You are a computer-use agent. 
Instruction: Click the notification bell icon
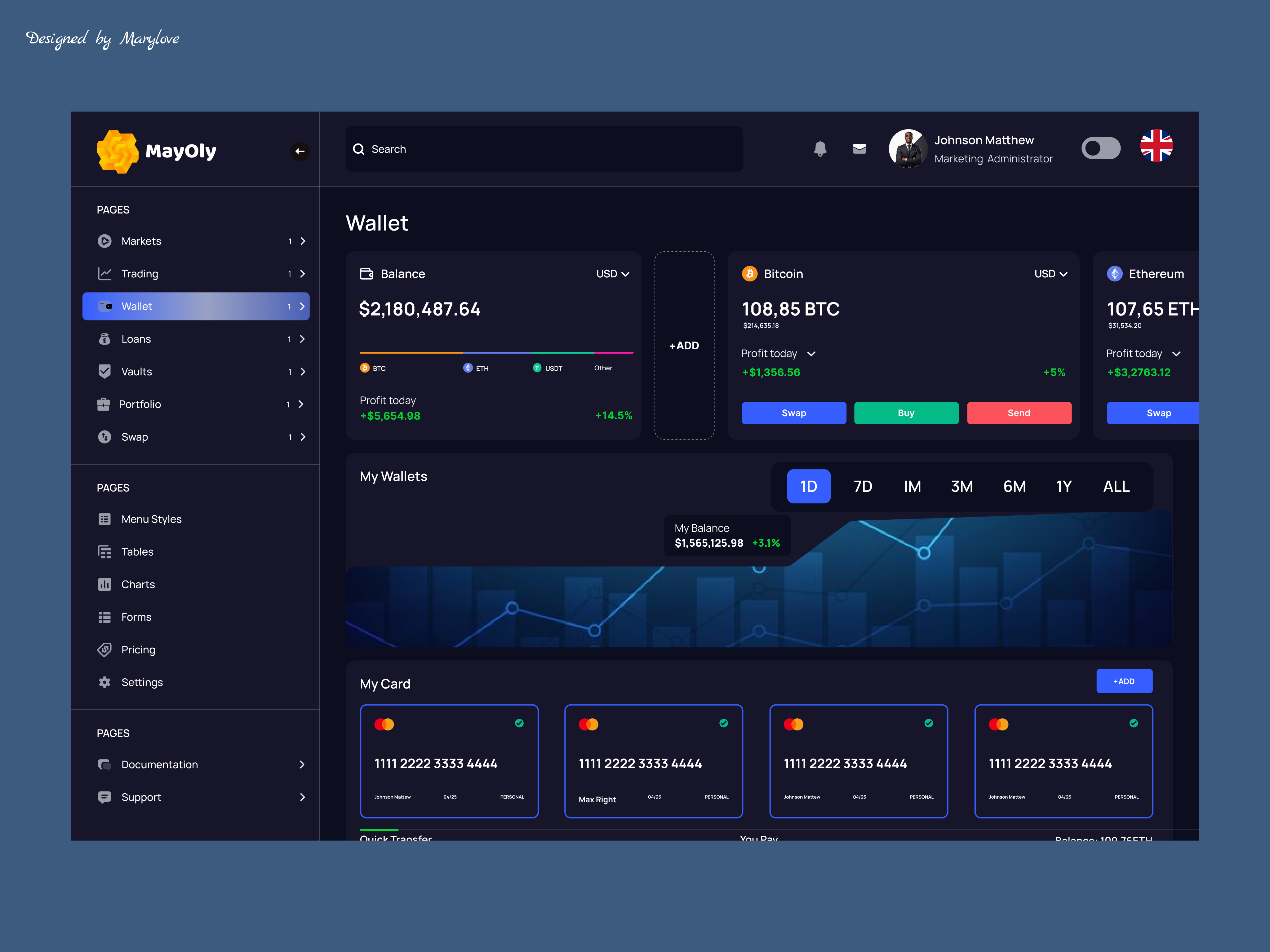820,149
